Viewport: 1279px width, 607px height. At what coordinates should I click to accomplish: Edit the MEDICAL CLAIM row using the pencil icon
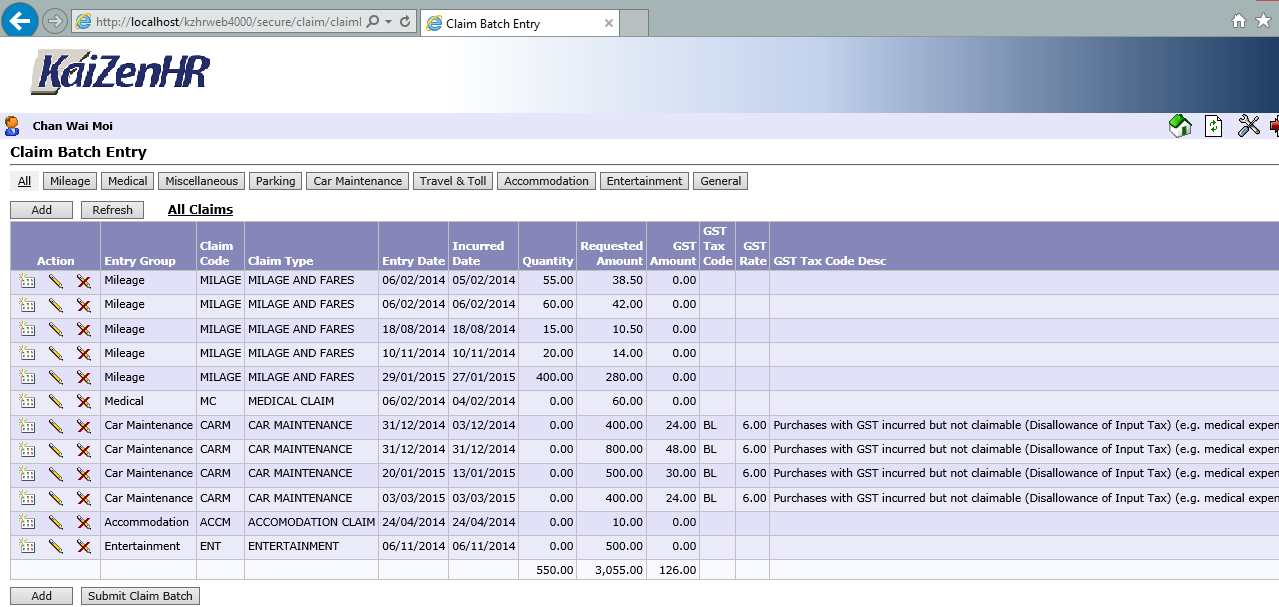tap(56, 401)
